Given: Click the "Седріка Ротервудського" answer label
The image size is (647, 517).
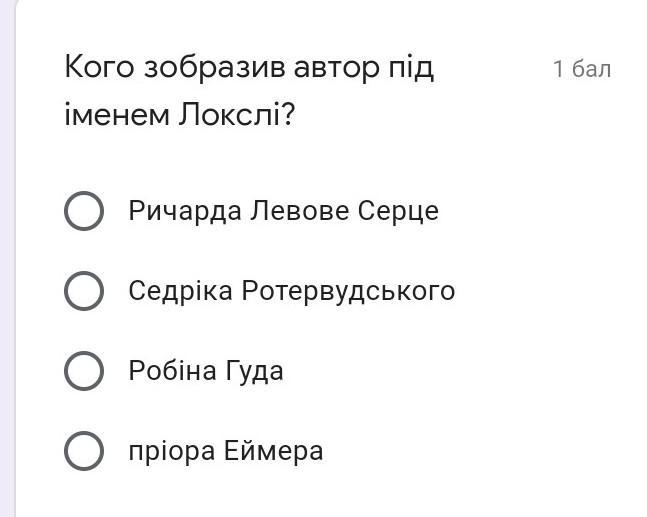Looking at the screenshot, I should click(x=291, y=291).
